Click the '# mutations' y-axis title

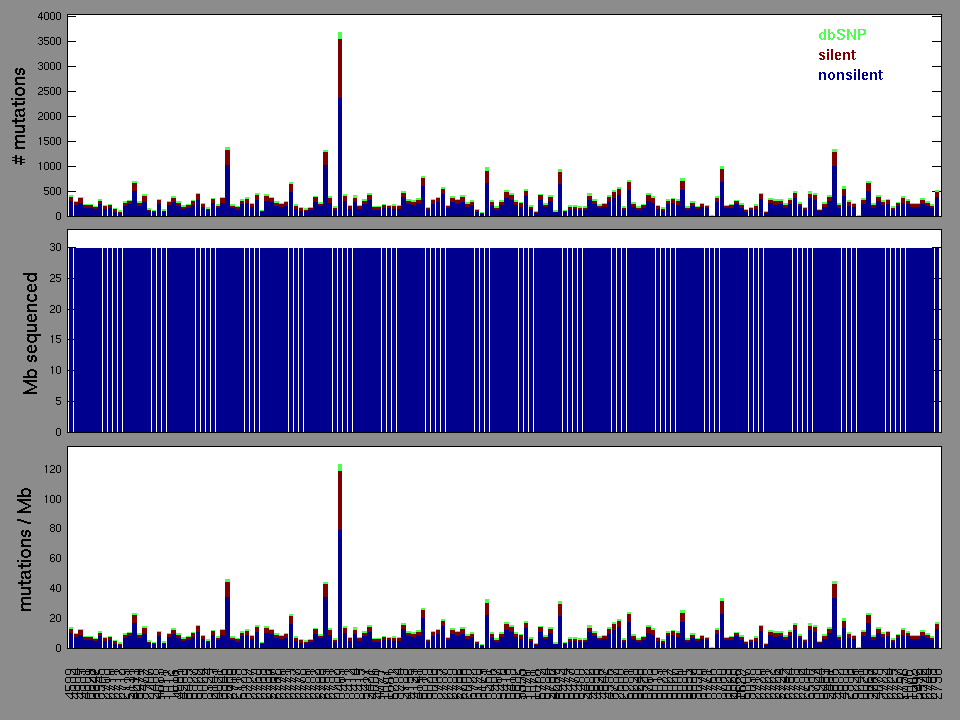coord(18,115)
